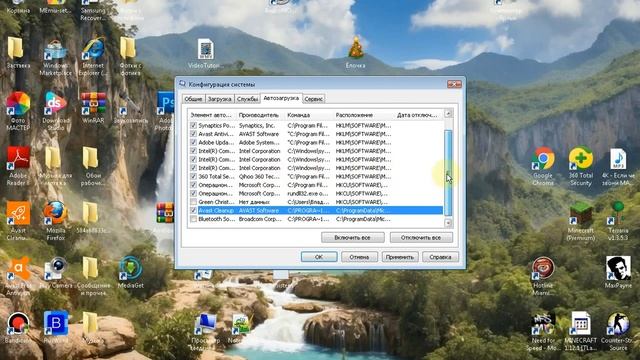640x360 pixels.
Task: Open the WinRAR desktop shortcut
Action: pos(93,108)
